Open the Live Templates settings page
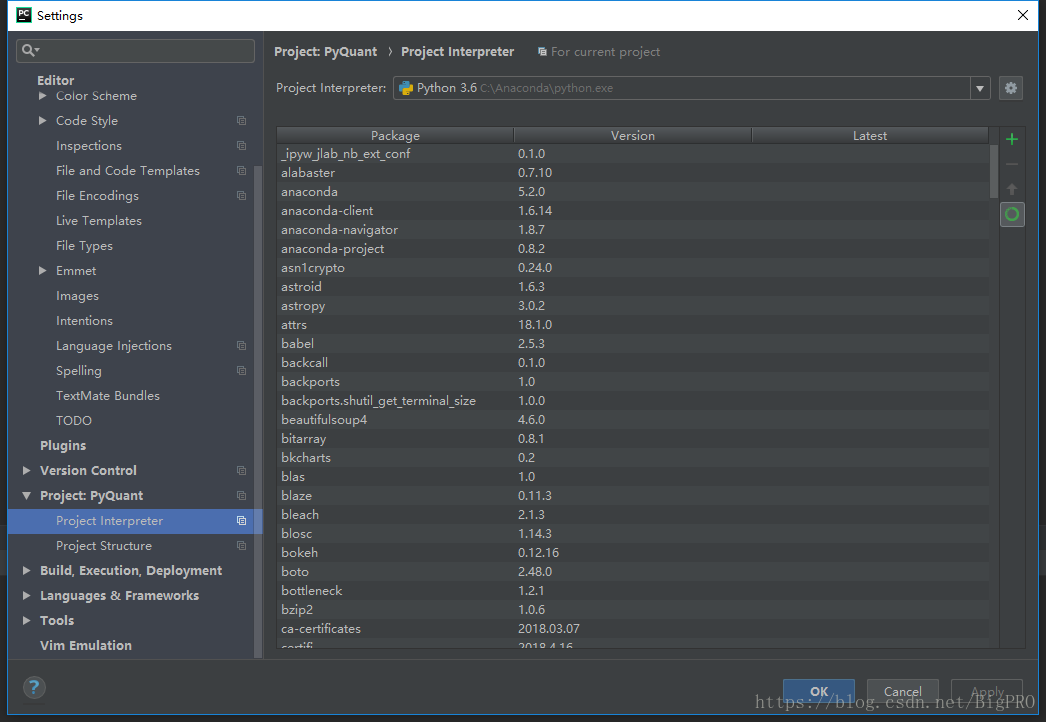The image size is (1046, 722). [99, 220]
